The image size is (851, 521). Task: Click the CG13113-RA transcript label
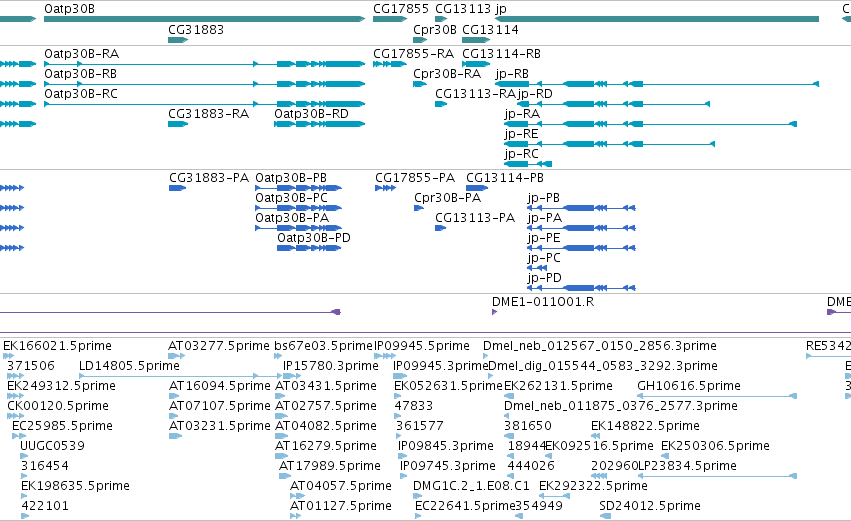[x=475, y=94]
